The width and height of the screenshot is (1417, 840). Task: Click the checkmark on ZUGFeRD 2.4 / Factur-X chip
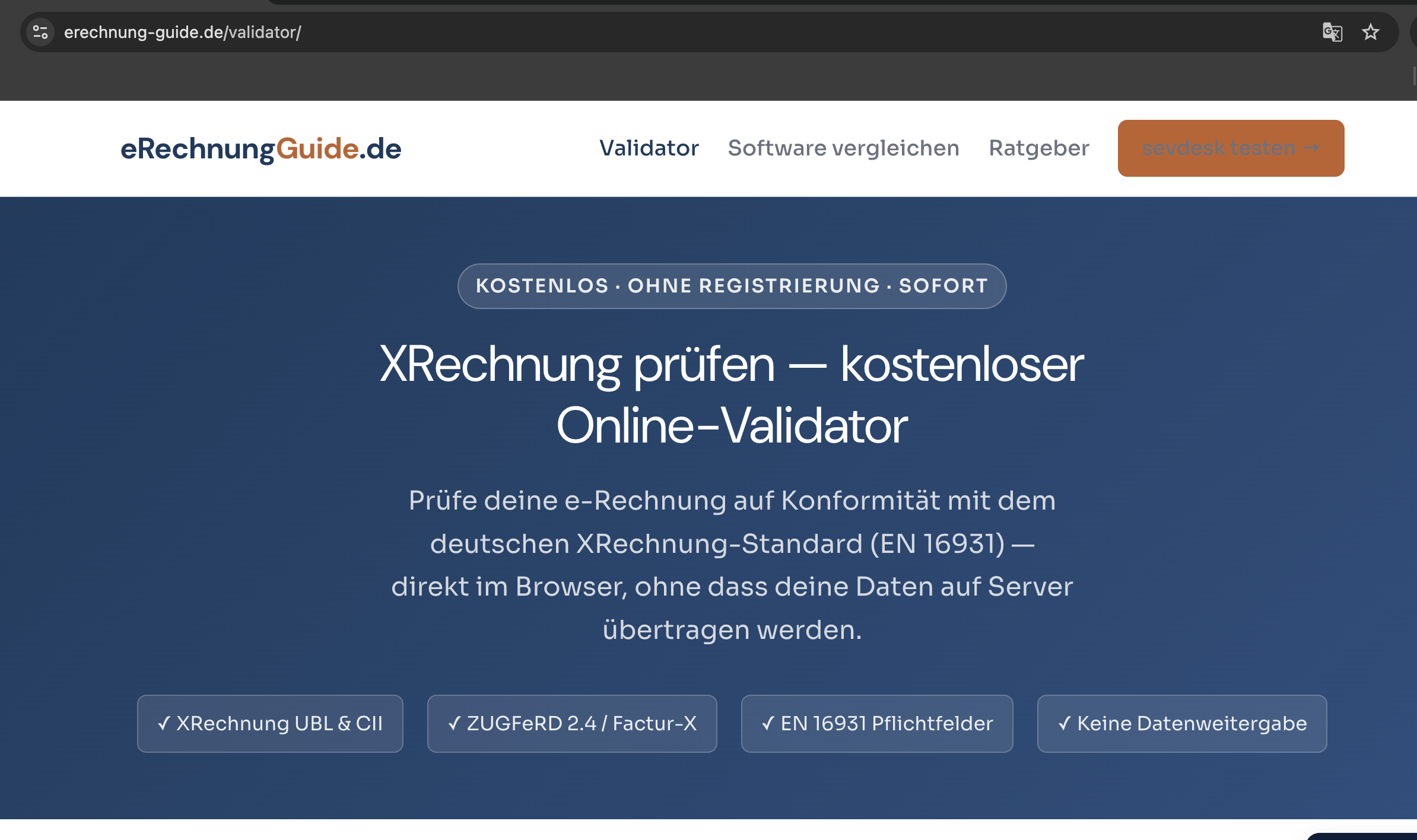click(x=455, y=724)
